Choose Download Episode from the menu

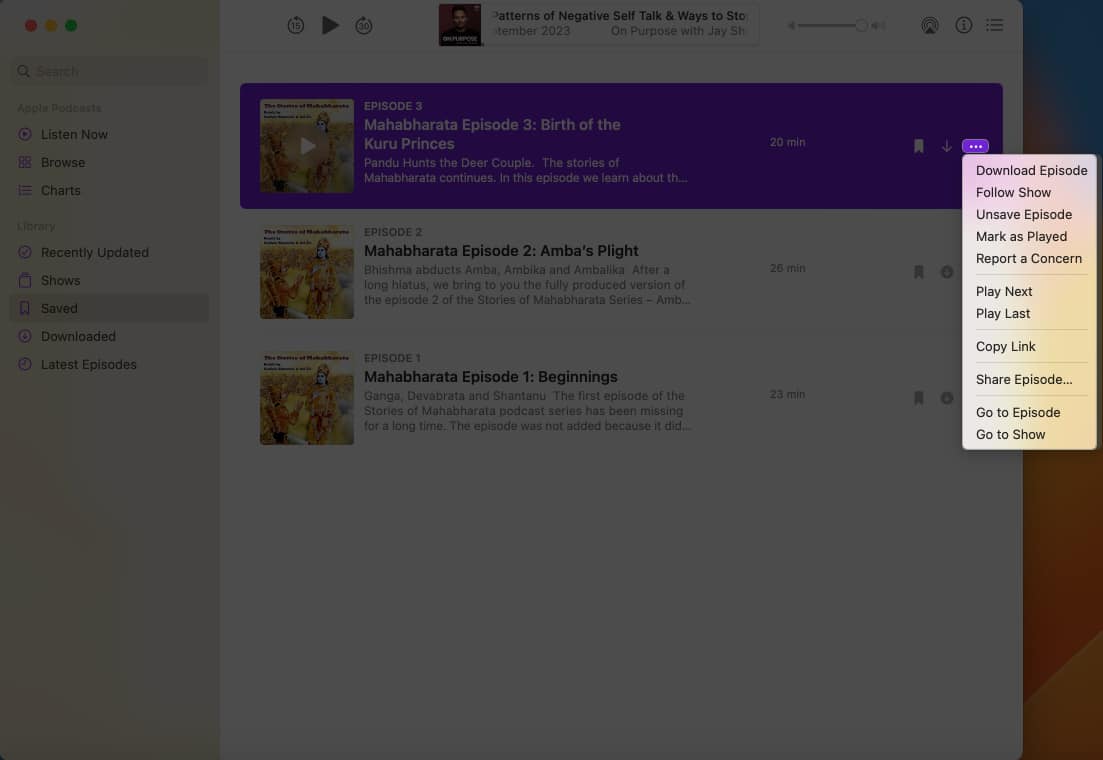click(1029, 170)
